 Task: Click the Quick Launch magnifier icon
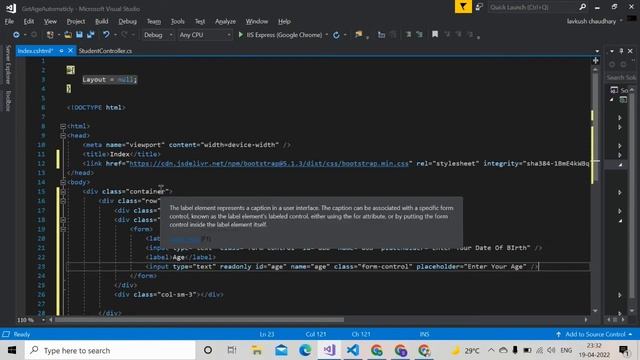pos(582,7)
